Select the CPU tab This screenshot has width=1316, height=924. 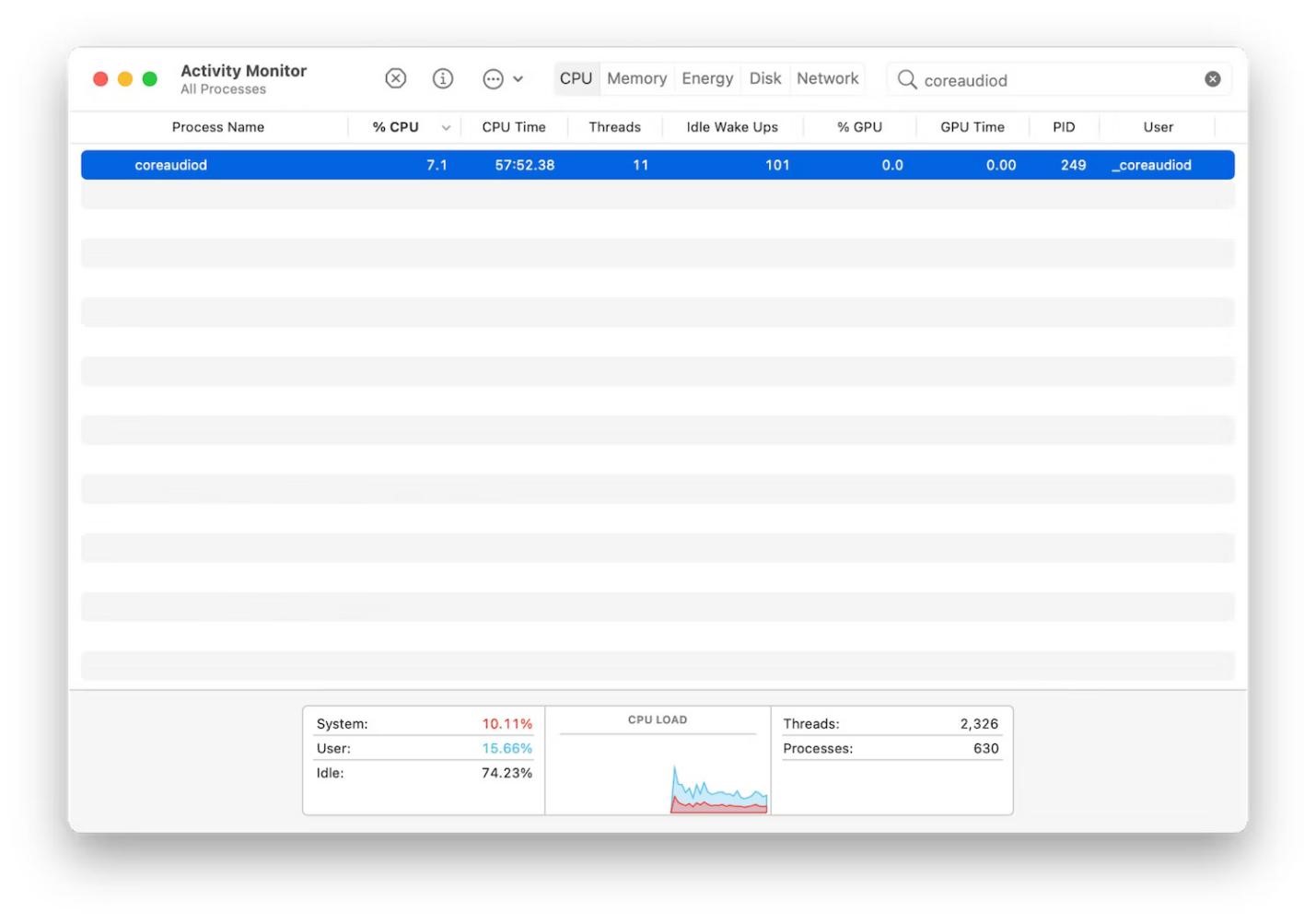(576, 78)
